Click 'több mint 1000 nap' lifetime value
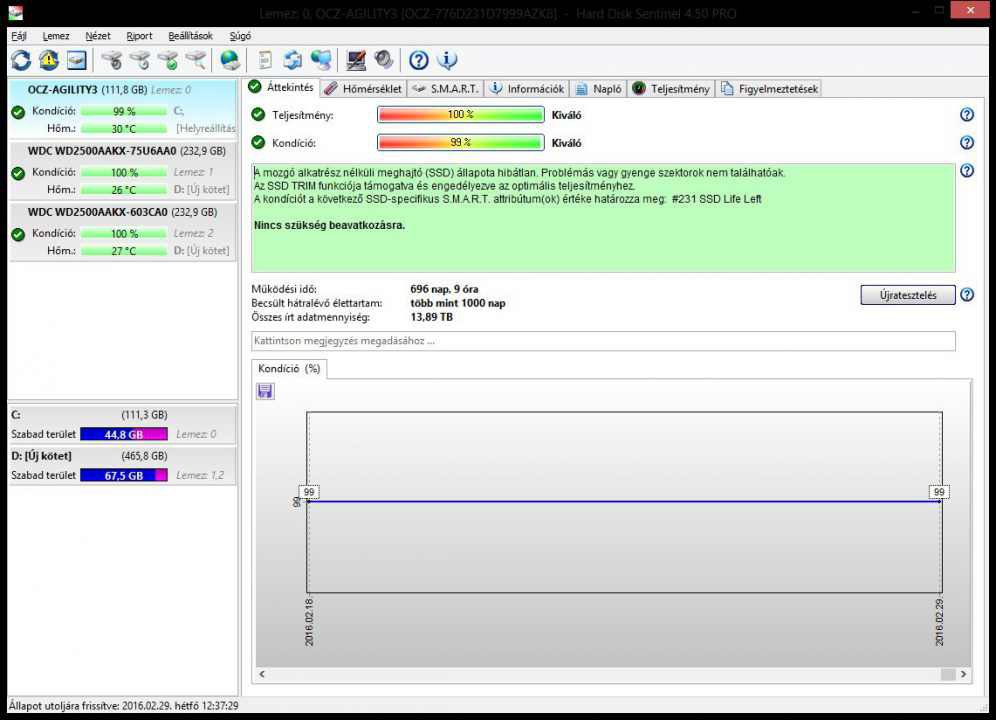Screen dimensions: 996x720 coord(458,303)
